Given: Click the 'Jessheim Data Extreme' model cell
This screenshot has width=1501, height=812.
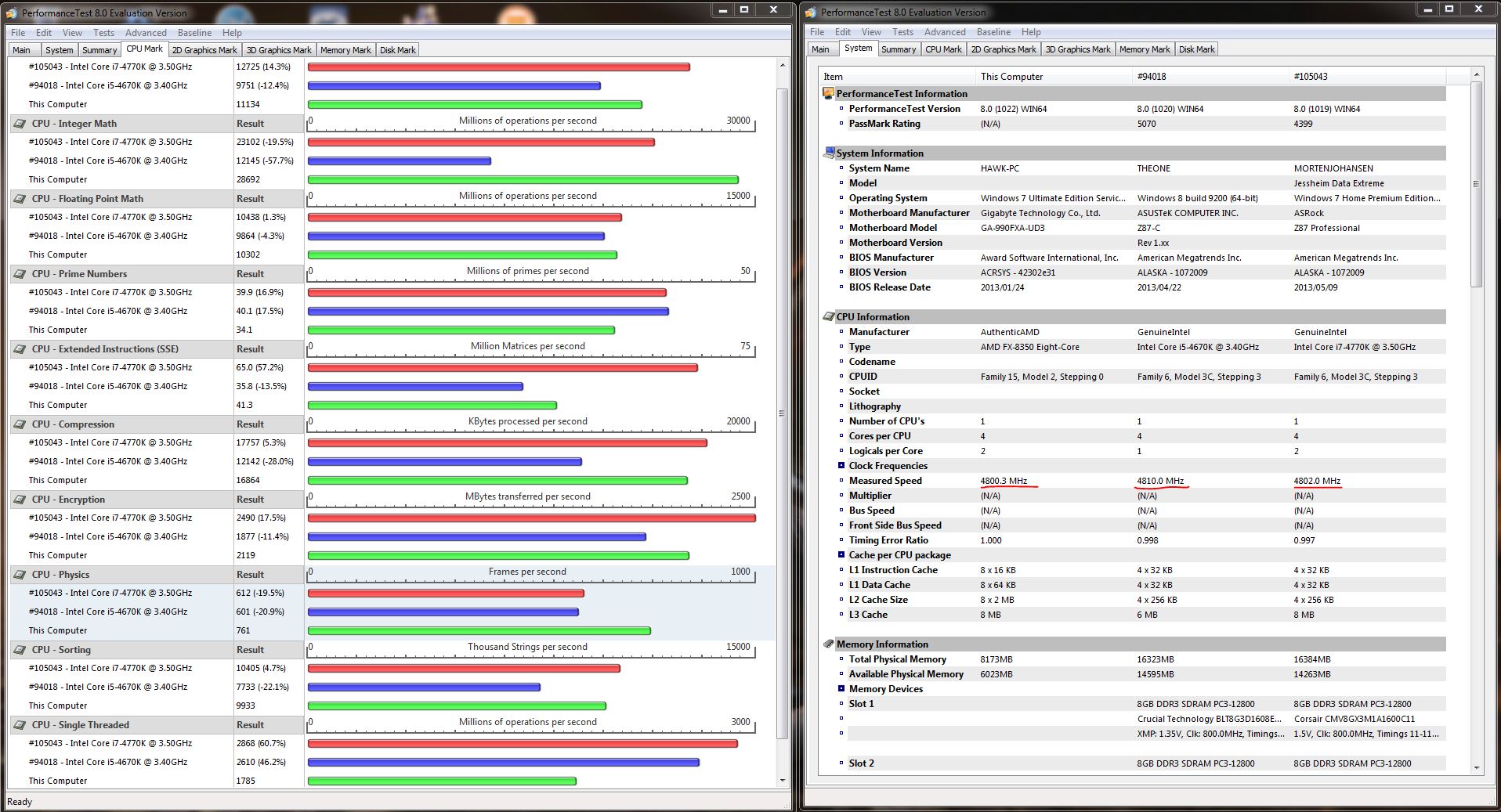Looking at the screenshot, I should point(1339,183).
